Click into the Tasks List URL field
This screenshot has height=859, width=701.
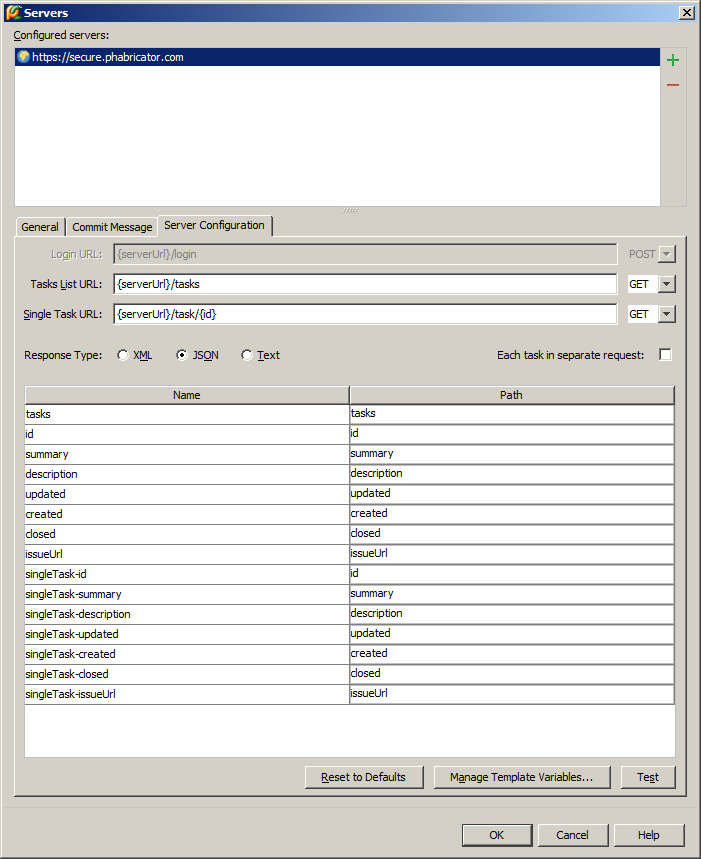(x=365, y=284)
